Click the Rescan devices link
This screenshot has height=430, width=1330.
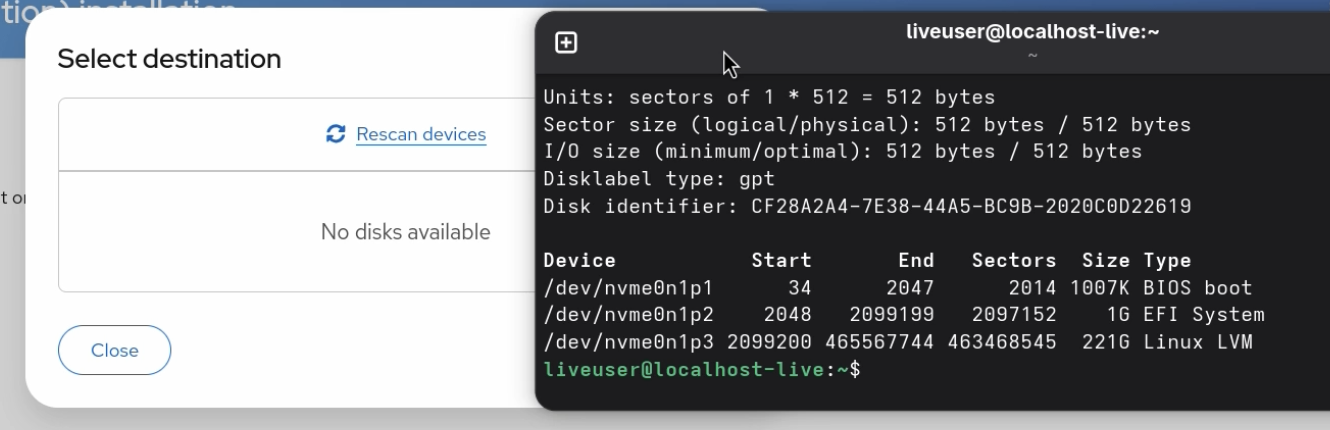421,134
